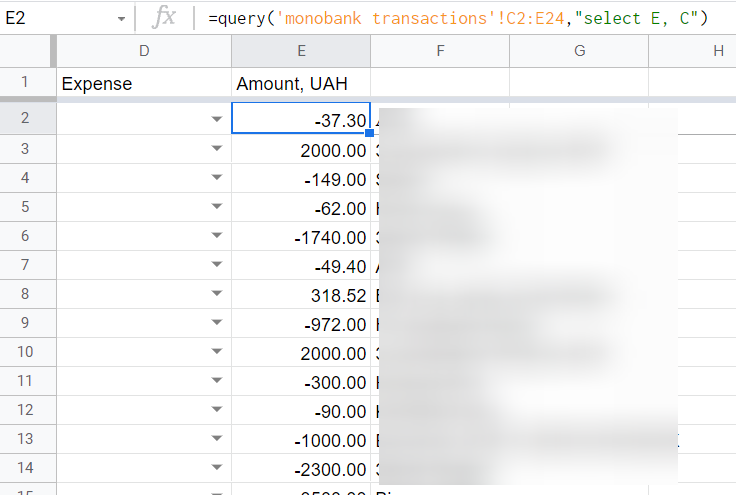Select row 13 header

click(x=25, y=439)
